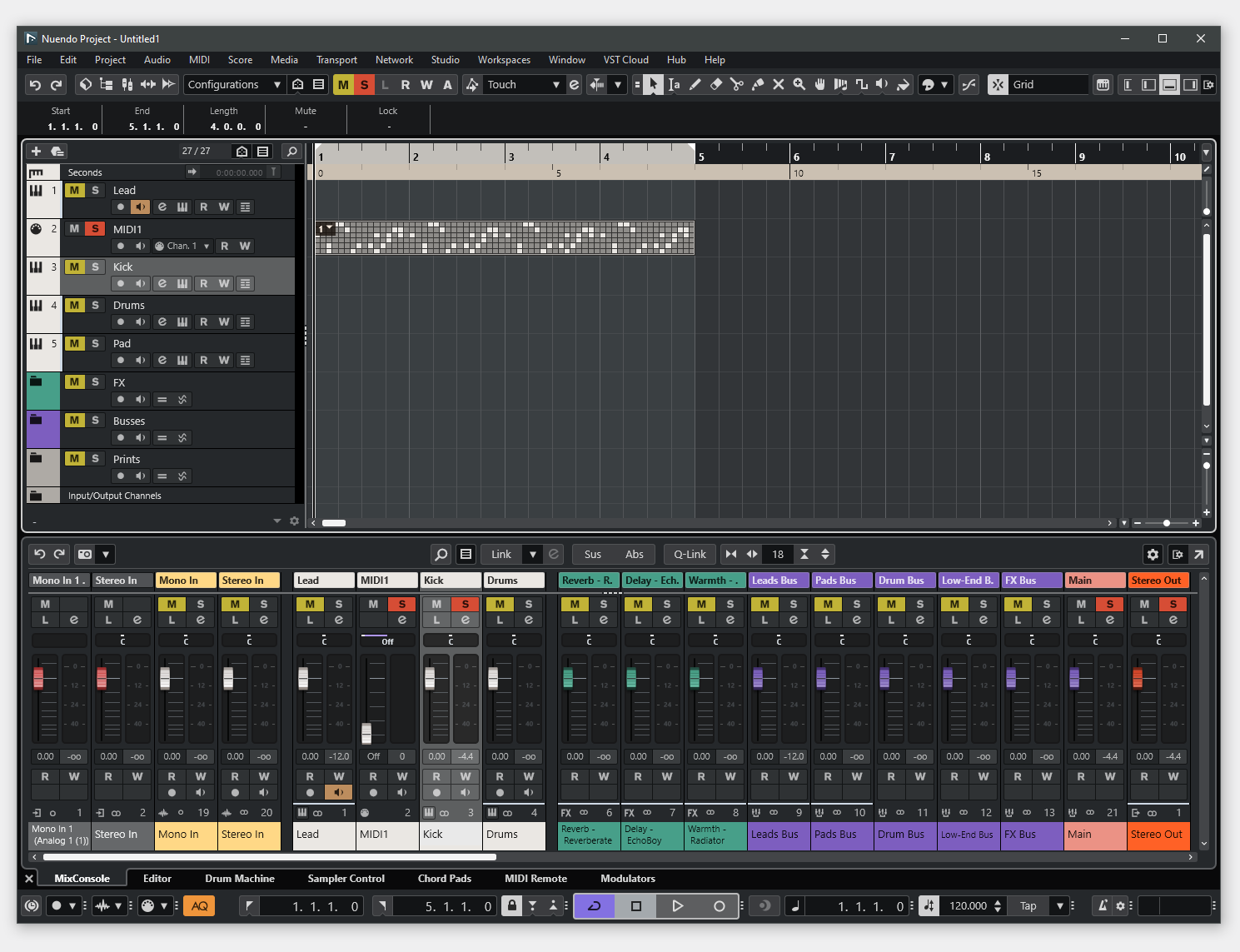
Task: Click the Stereo Out channel fader
Action: (x=1138, y=677)
